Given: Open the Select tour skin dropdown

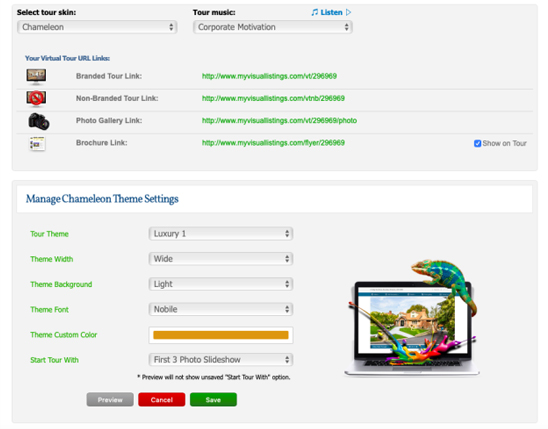Looking at the screenshot, I should tap(97, 27).
